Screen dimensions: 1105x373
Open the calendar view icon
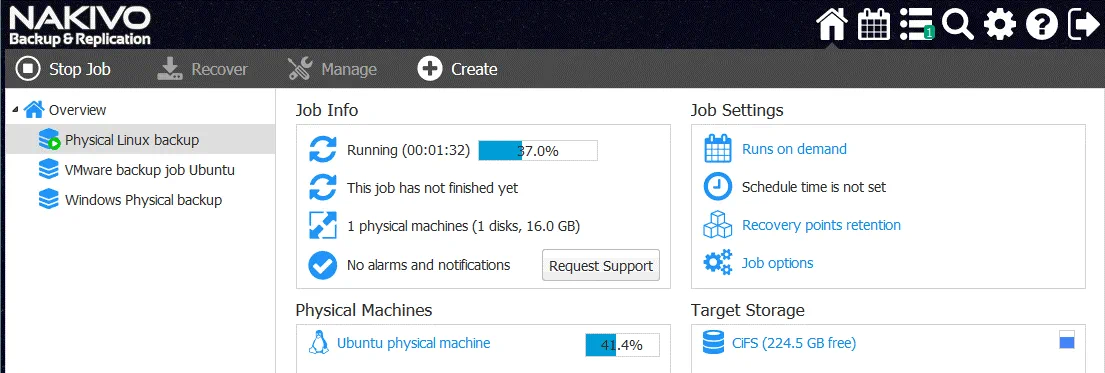(x=874, y=25)
